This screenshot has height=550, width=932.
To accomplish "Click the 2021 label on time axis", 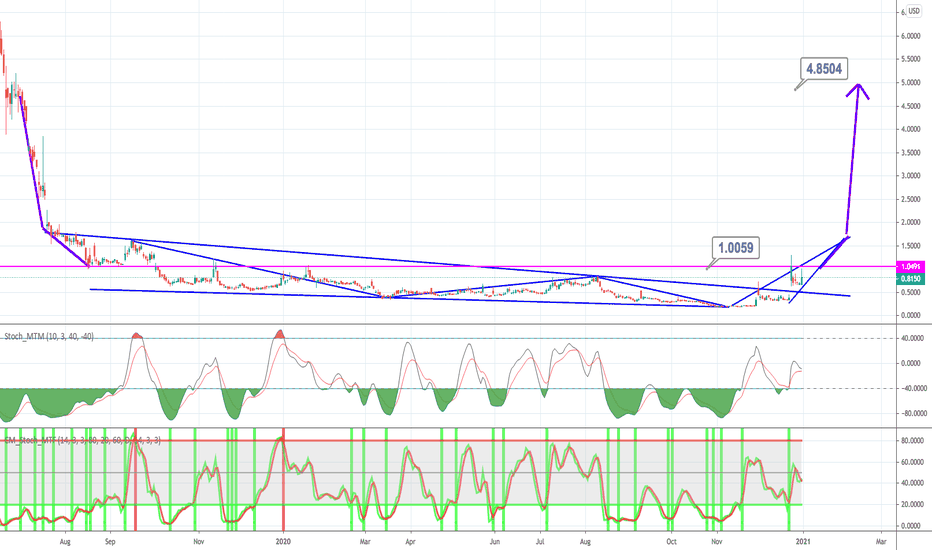I will [804, 542].
